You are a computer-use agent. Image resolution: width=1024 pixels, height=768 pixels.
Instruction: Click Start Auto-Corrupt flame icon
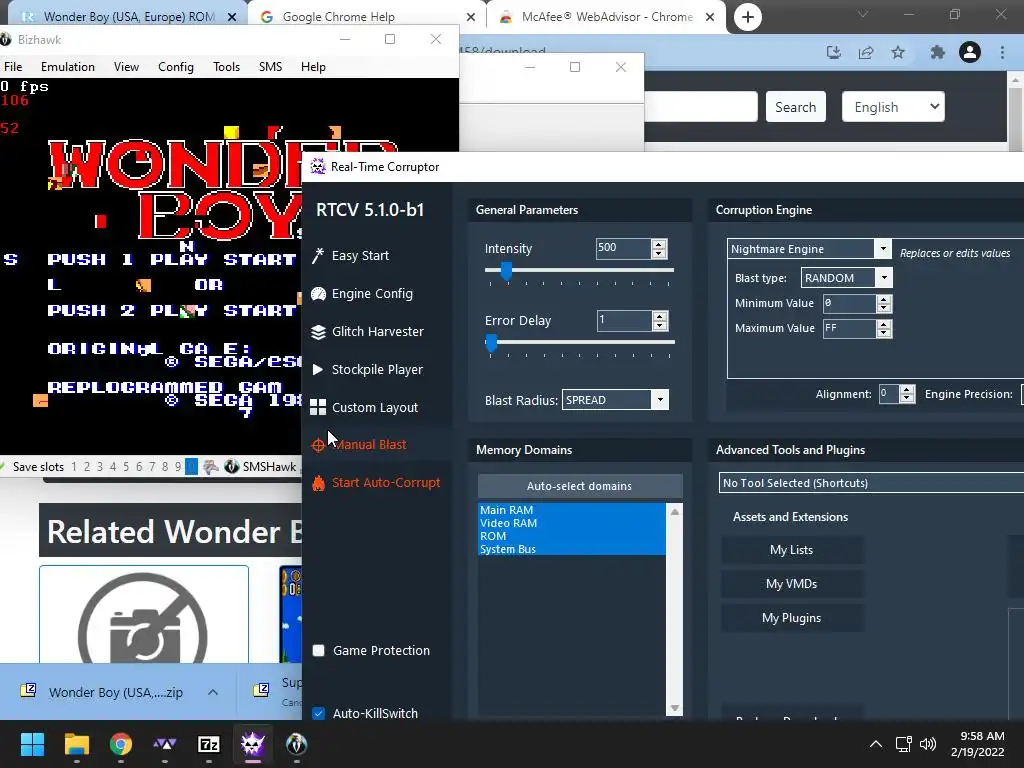click(318, 483)
